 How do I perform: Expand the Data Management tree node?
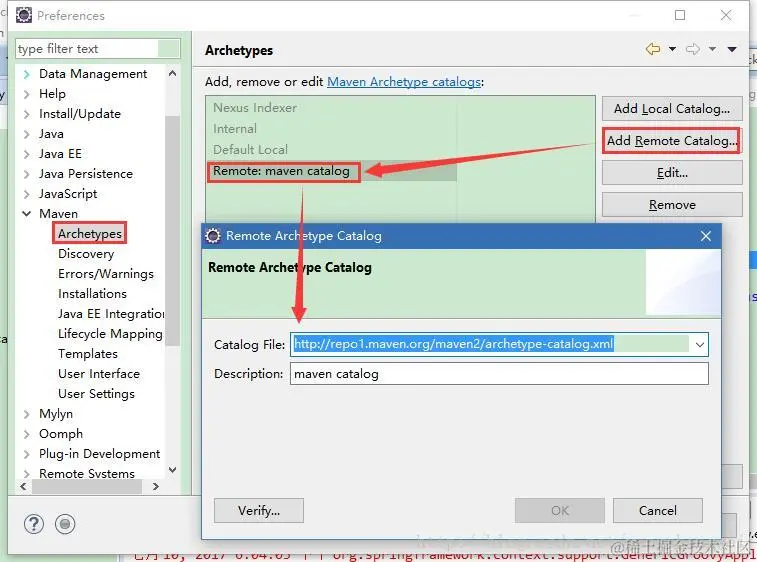tap(27, 74)
